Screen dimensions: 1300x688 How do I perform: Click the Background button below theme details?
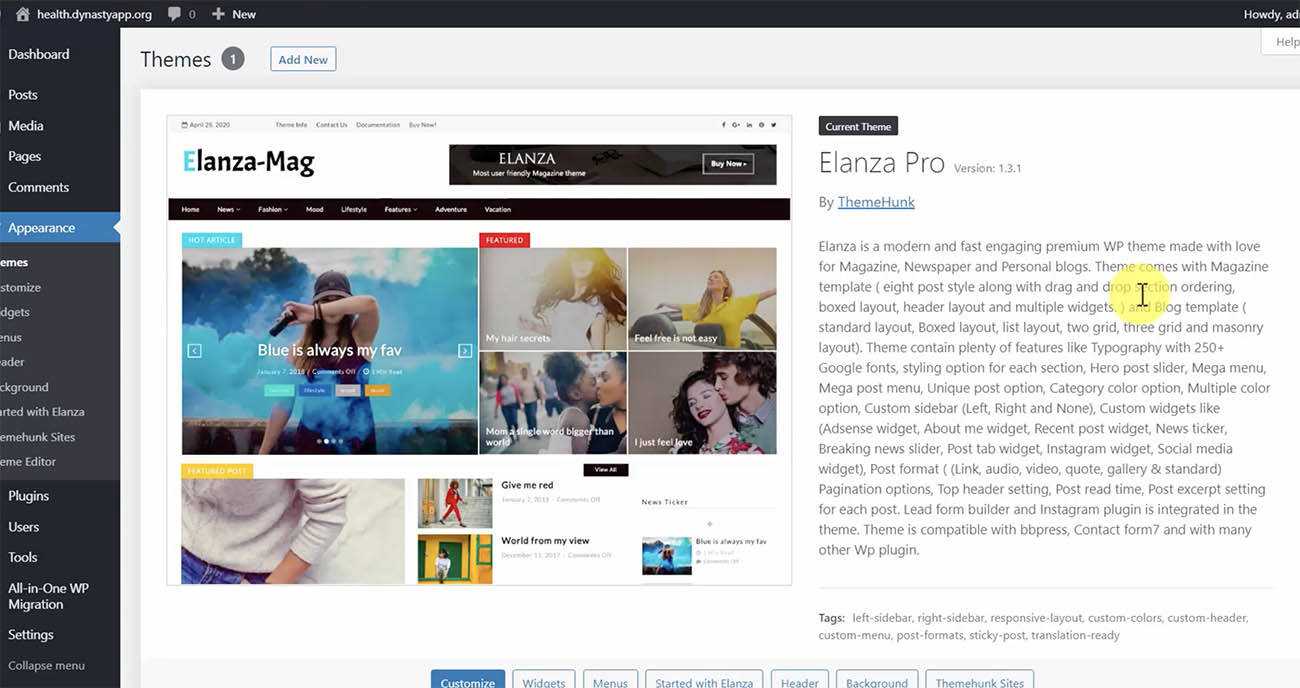[877, 680]
